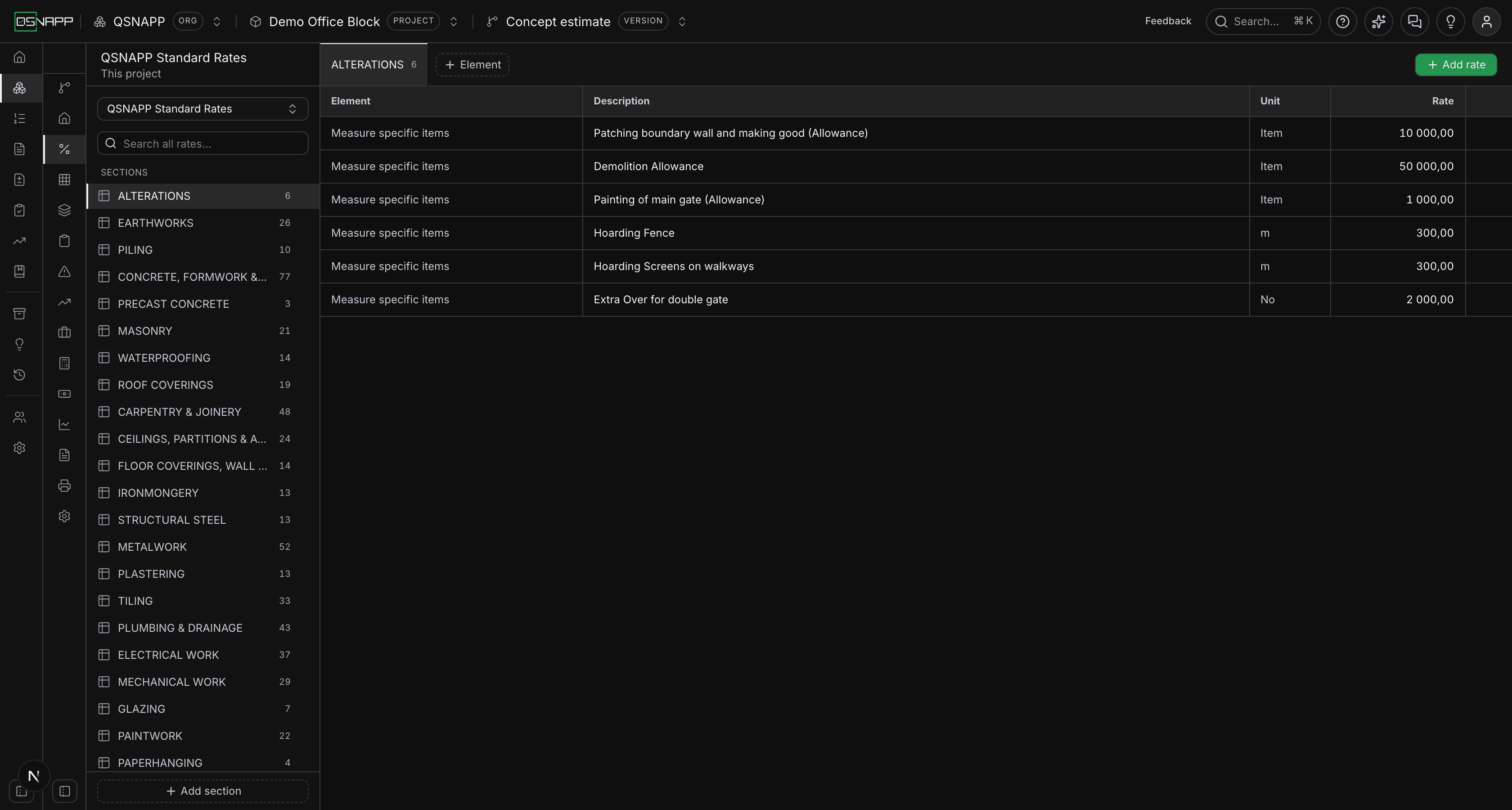Viewport: 1512px width, 810px height.
Task: Select the GLAZING section
Action: (x=202, y=709)
